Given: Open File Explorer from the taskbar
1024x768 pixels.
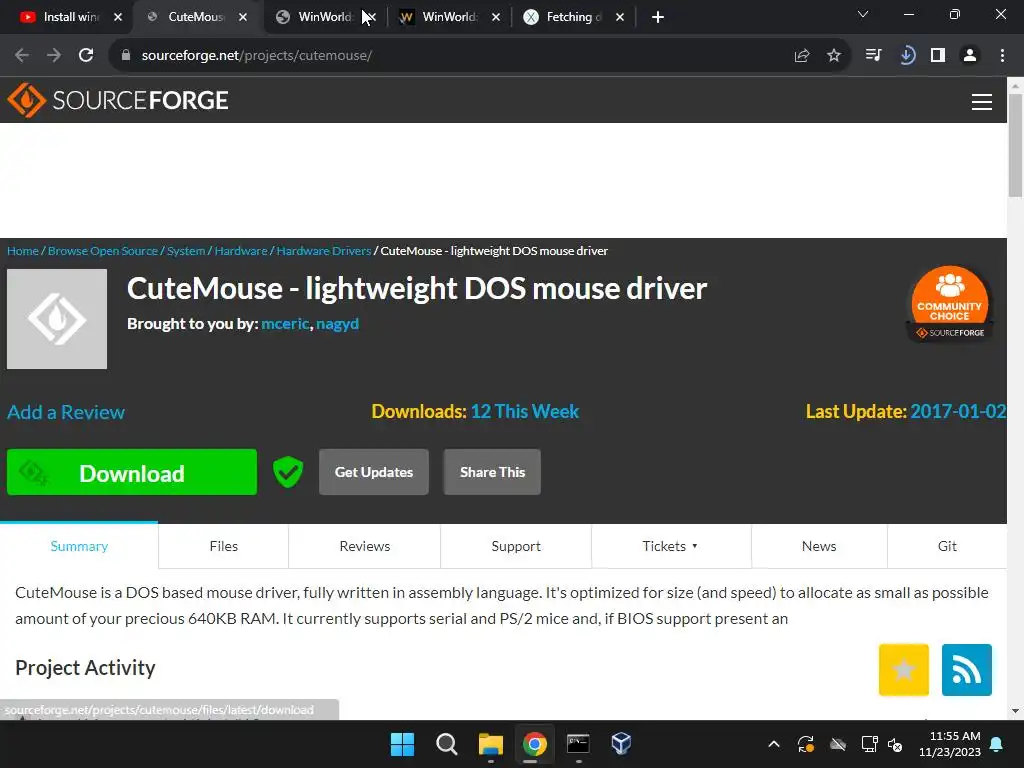Looking at the screenshot, I should click(490, 744).
